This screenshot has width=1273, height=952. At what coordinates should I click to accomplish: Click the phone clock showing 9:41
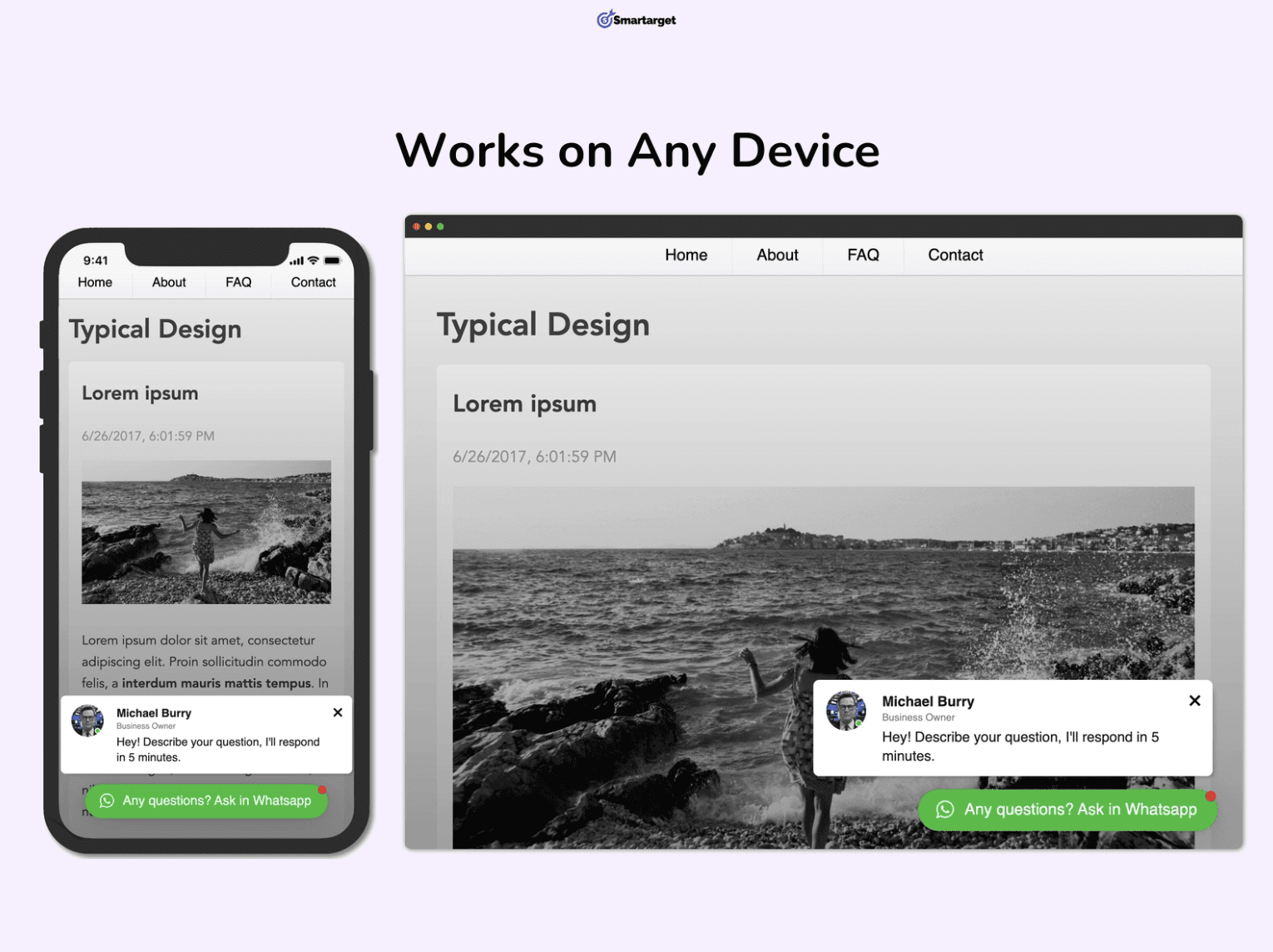pos(96,260)
